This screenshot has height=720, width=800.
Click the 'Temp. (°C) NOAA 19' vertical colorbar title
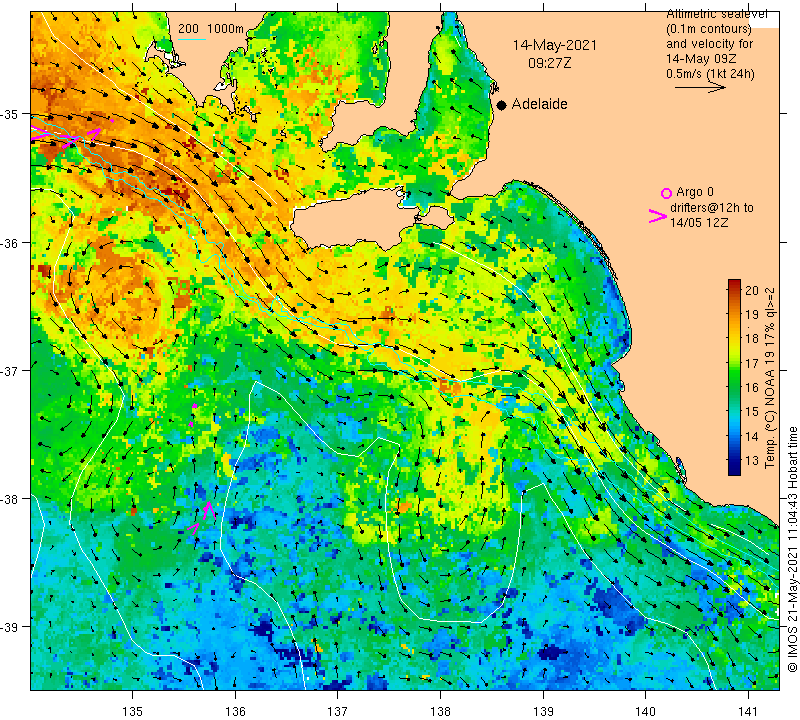(770, 408)
